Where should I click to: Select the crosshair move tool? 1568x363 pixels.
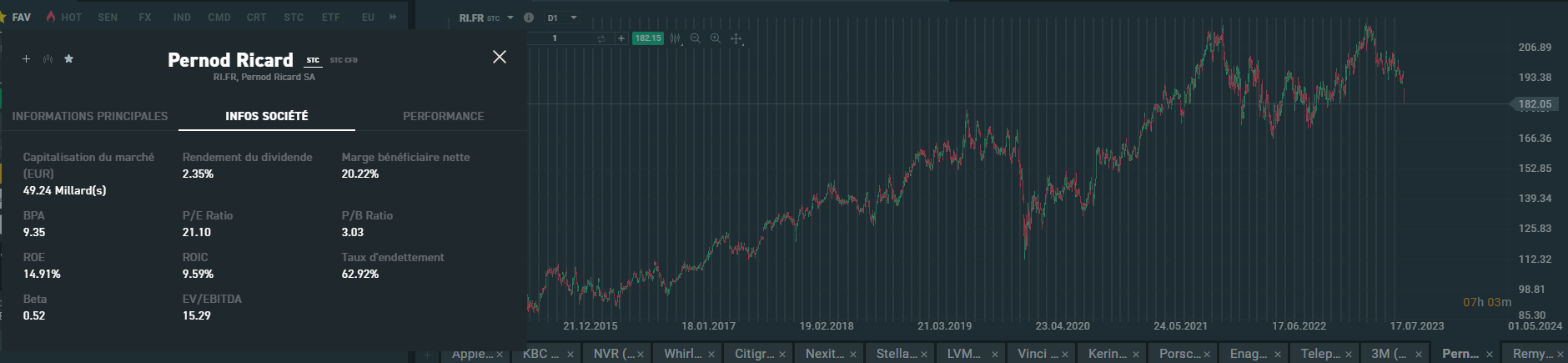[x=736, y=38]
